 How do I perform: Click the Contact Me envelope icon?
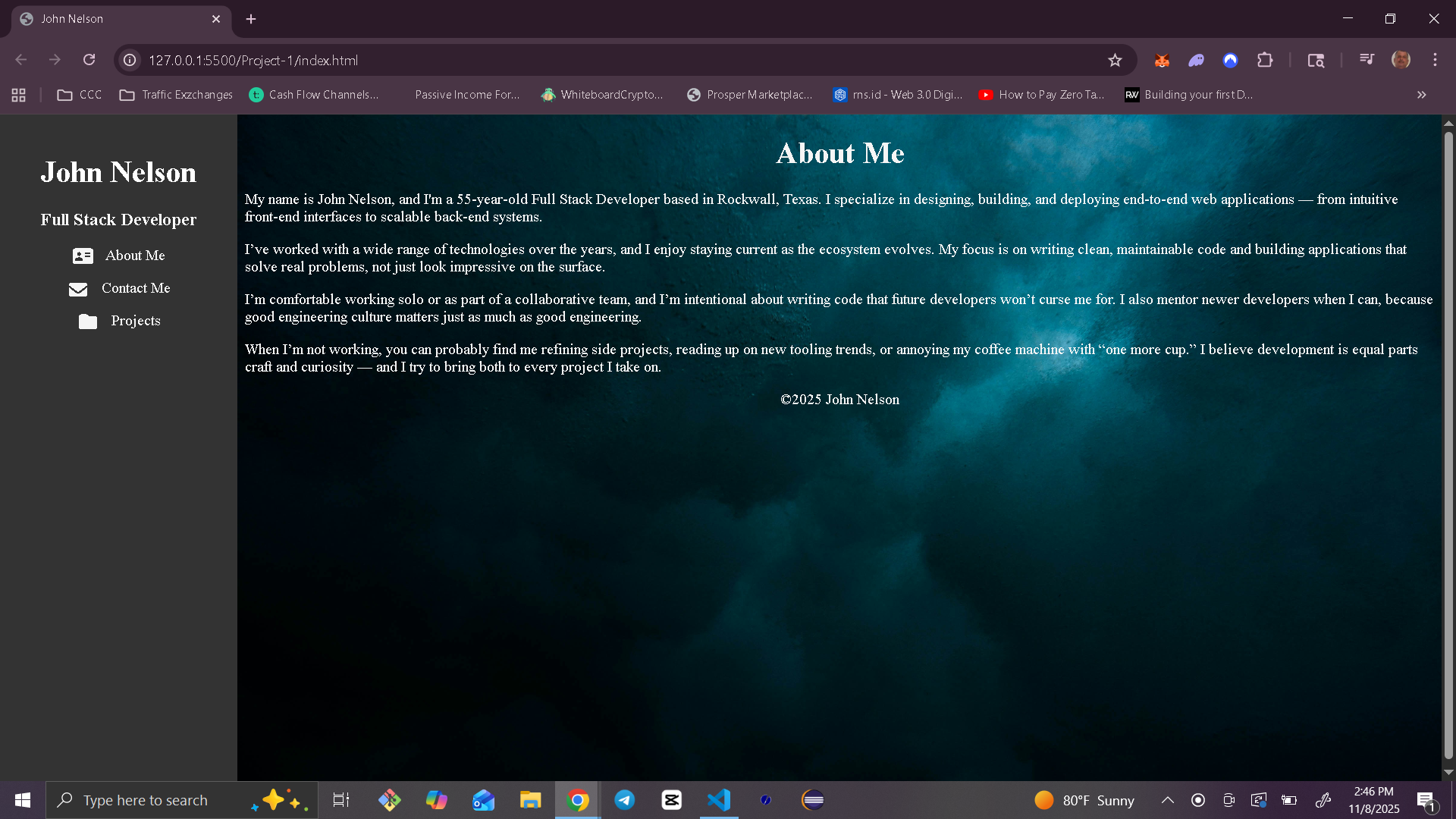[78, 289]
